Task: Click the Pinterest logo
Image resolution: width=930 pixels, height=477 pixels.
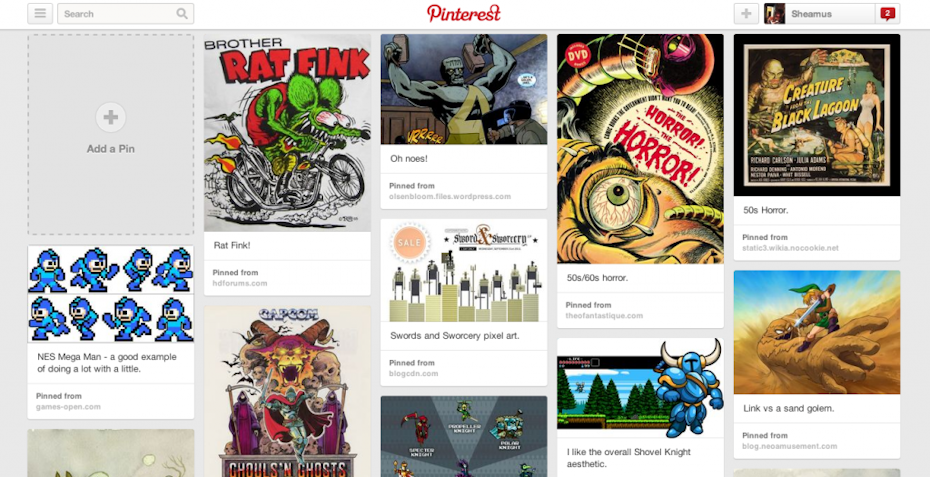Action: [x=464, y=13]
